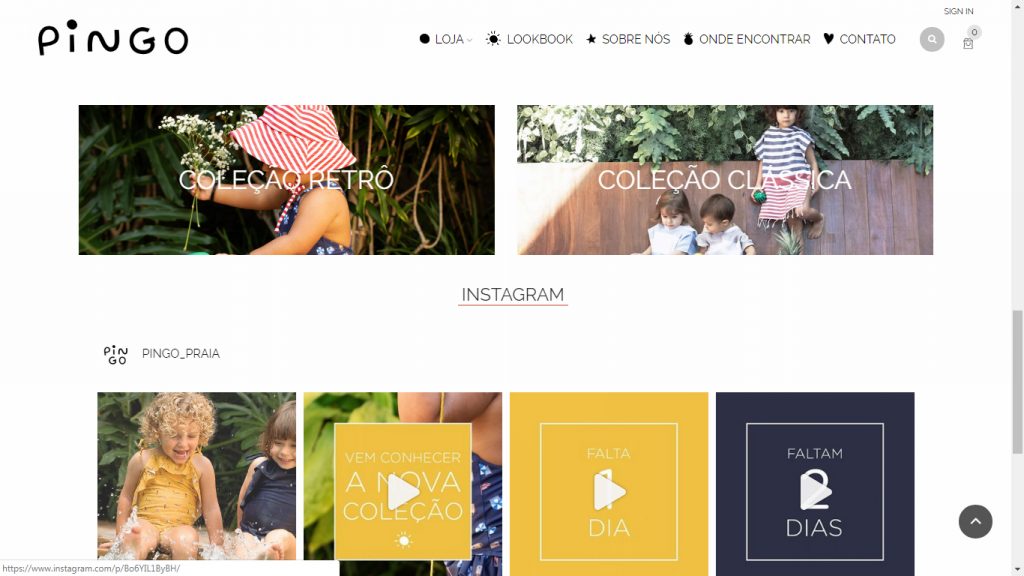This screenshot has height=576, width=1024.
Task: Open the PINGO_PRAIA Instagram profile link
Action: point(181,354)
